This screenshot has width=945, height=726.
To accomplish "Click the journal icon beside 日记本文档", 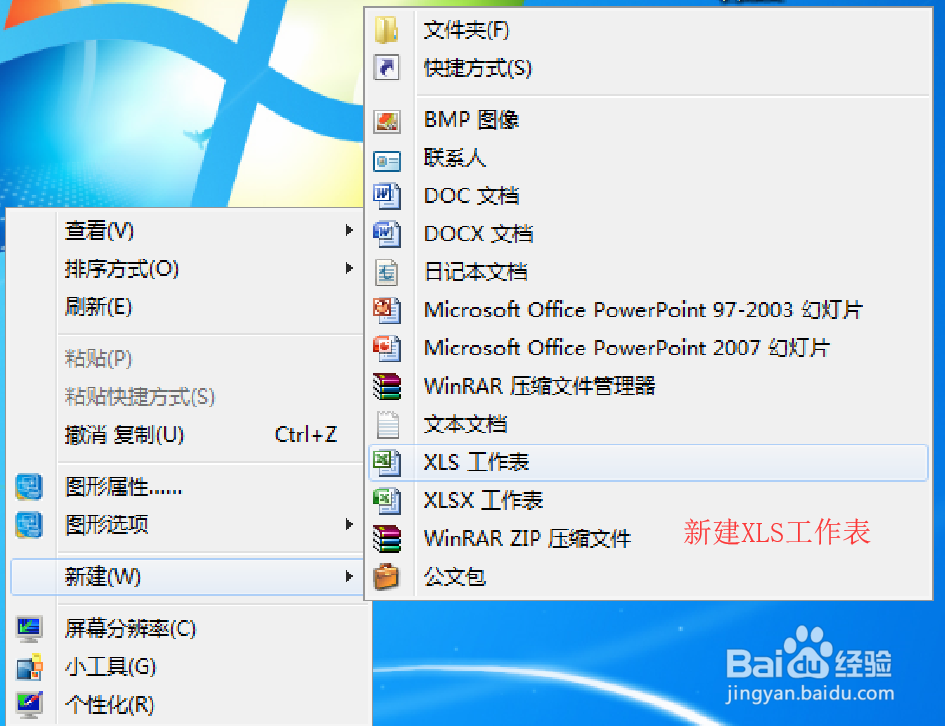I will (x=386, y=272).
